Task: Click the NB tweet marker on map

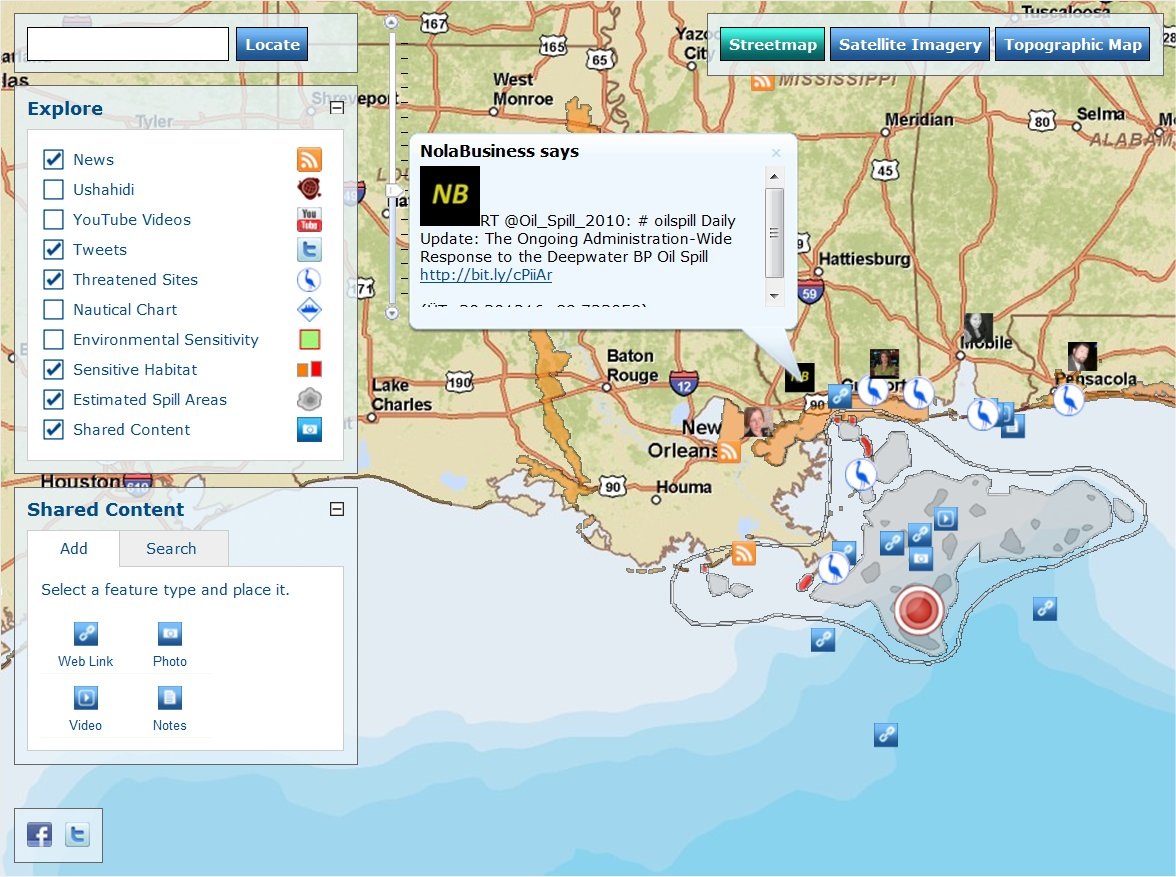Action: 800,377
